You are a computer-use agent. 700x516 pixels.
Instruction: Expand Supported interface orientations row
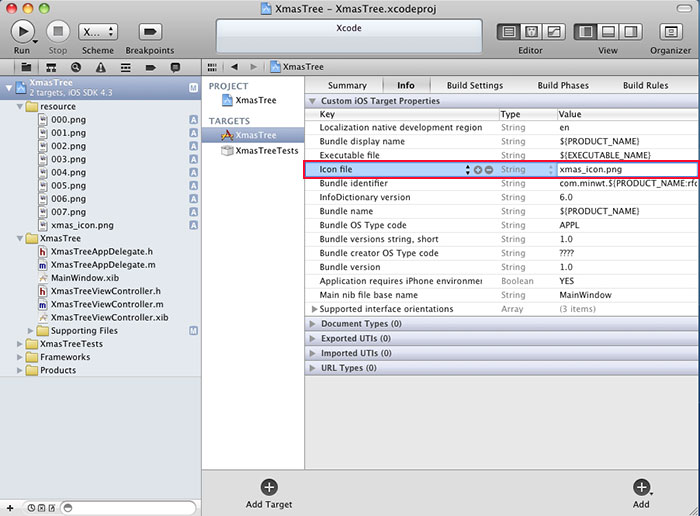pyautogui.click(x=314, y=309)
